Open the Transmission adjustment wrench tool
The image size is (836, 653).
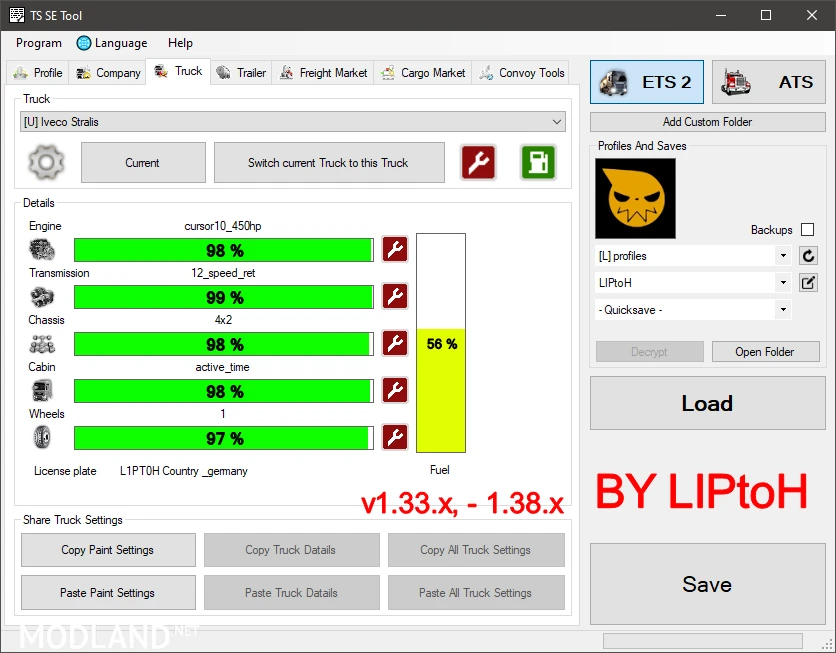coord(394,296)
